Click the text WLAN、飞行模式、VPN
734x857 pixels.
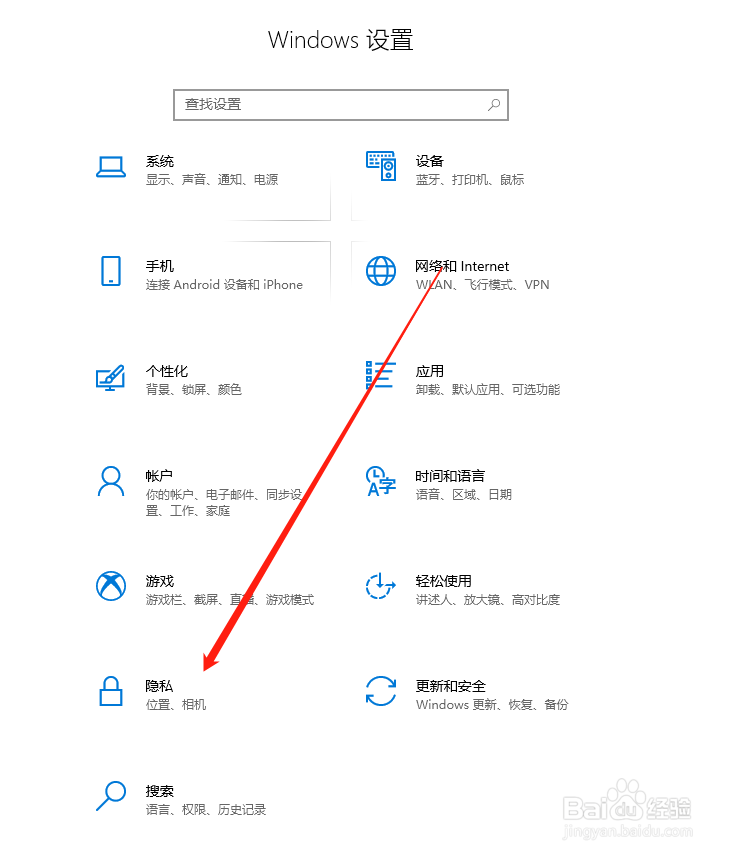click(483, 285)
